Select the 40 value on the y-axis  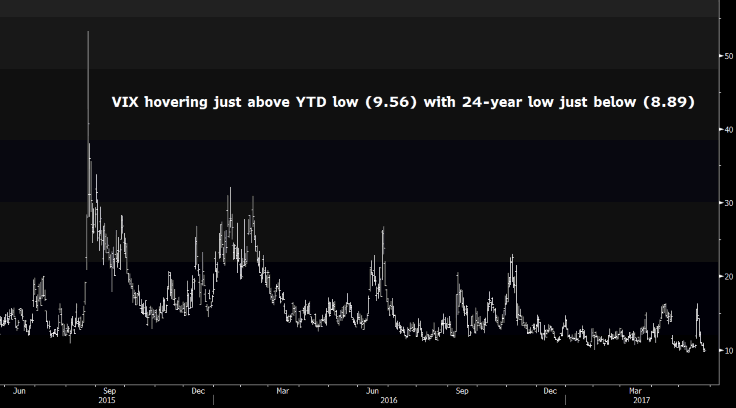tap(728, 130)
